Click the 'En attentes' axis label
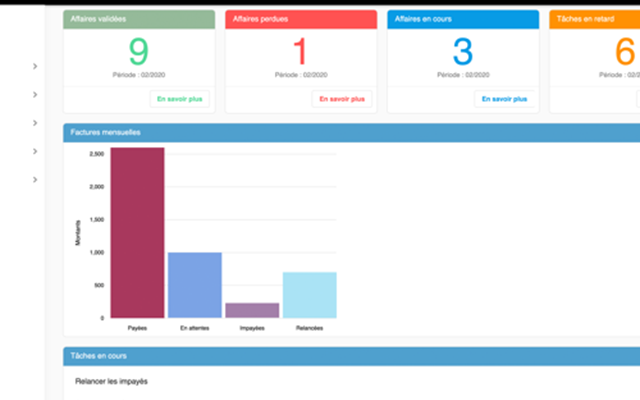 tap(195, 328)
